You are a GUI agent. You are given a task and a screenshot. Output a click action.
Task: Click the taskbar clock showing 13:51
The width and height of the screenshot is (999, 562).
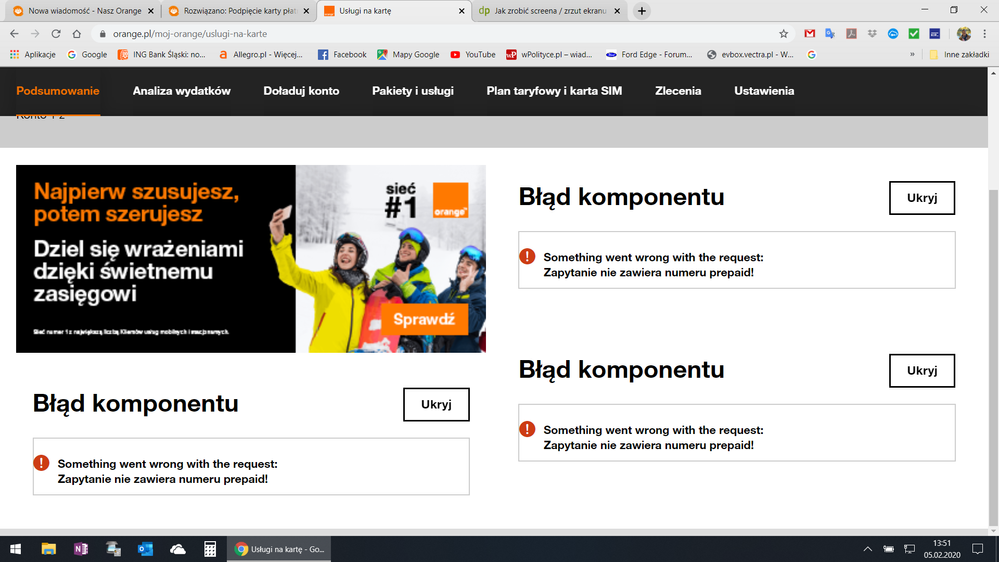942,549
